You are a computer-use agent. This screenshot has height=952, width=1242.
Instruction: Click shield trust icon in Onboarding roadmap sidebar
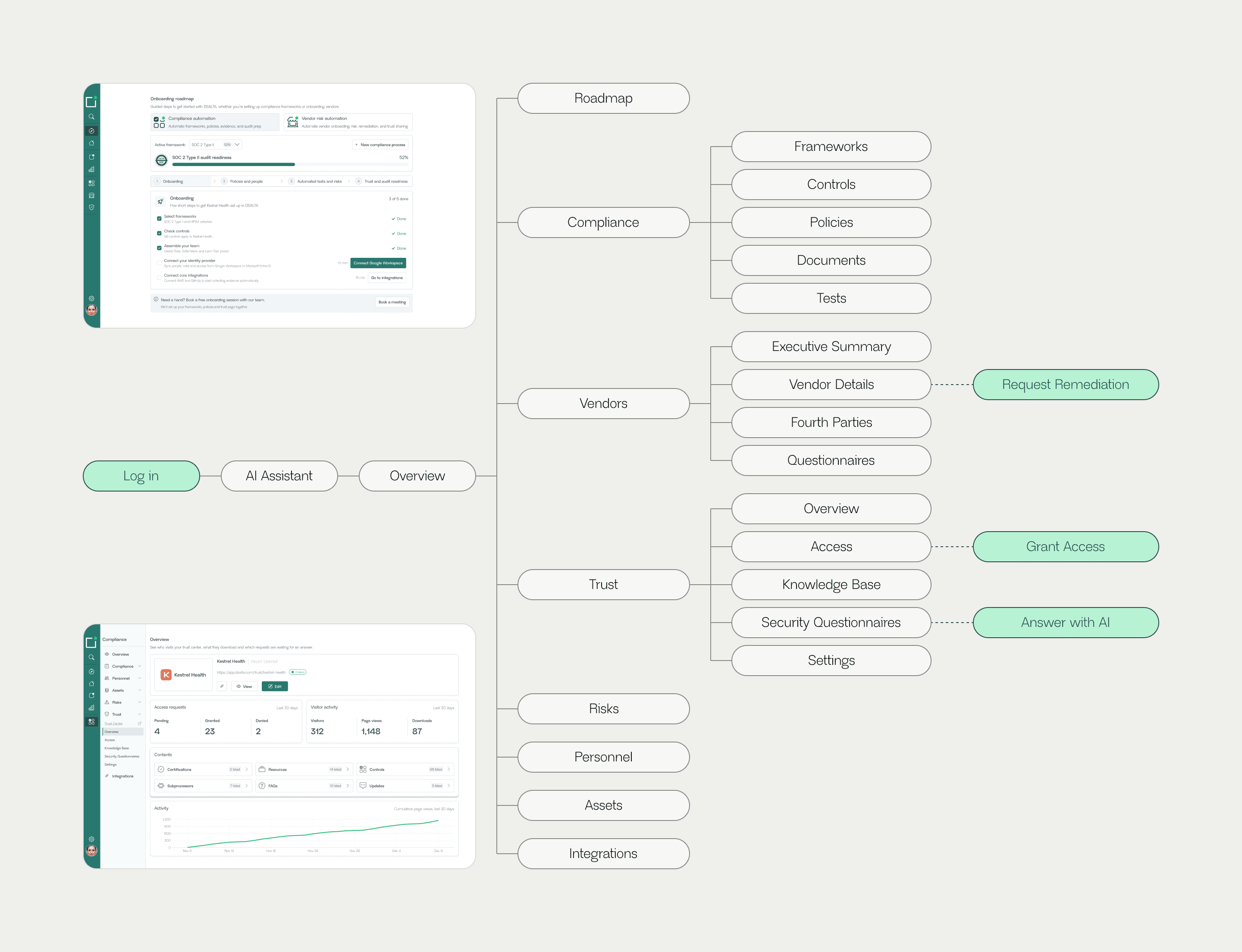(x=91, y=207)
